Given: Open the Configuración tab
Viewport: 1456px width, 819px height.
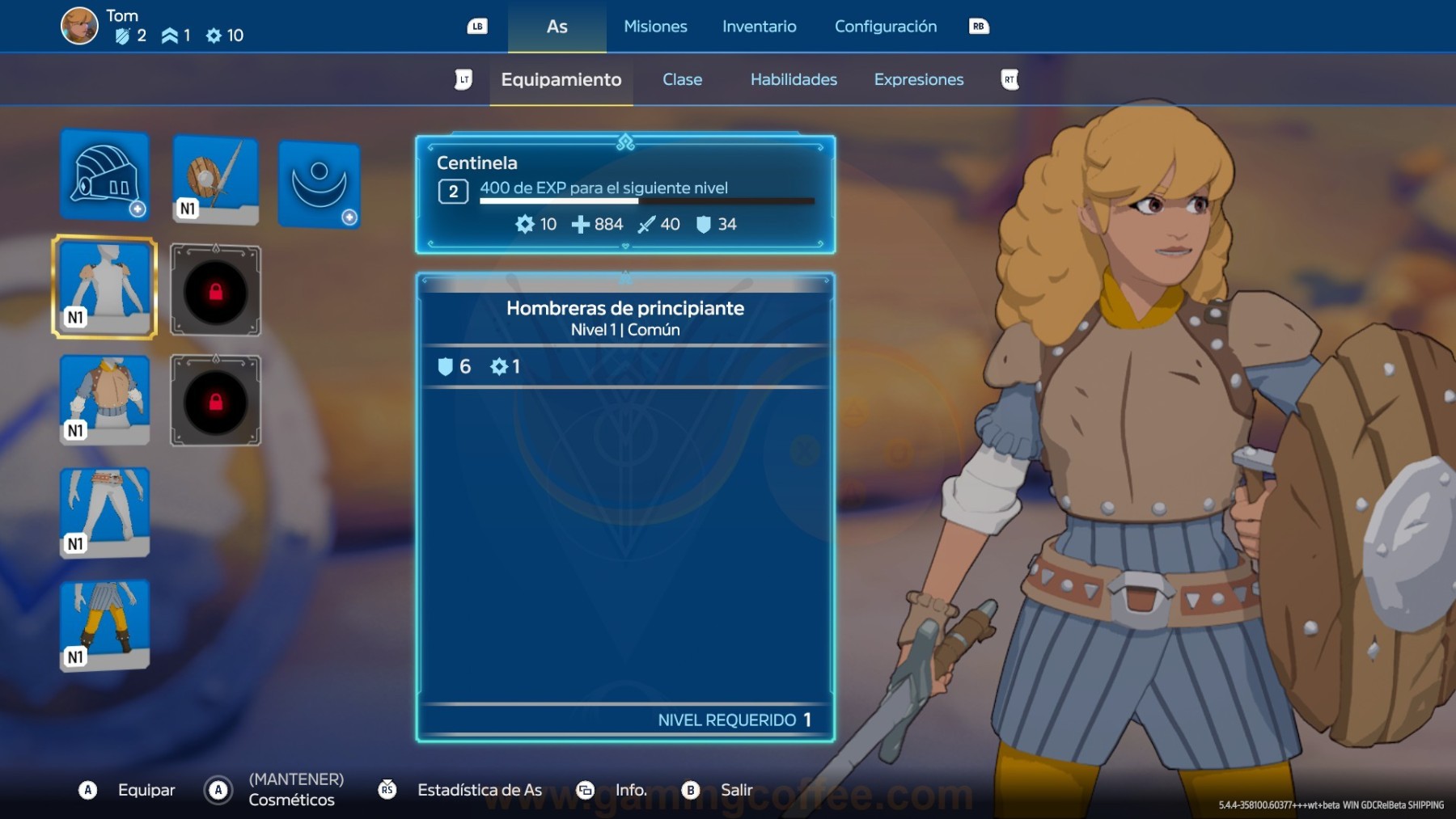Looking at the screenshot, I should (886, 27).
